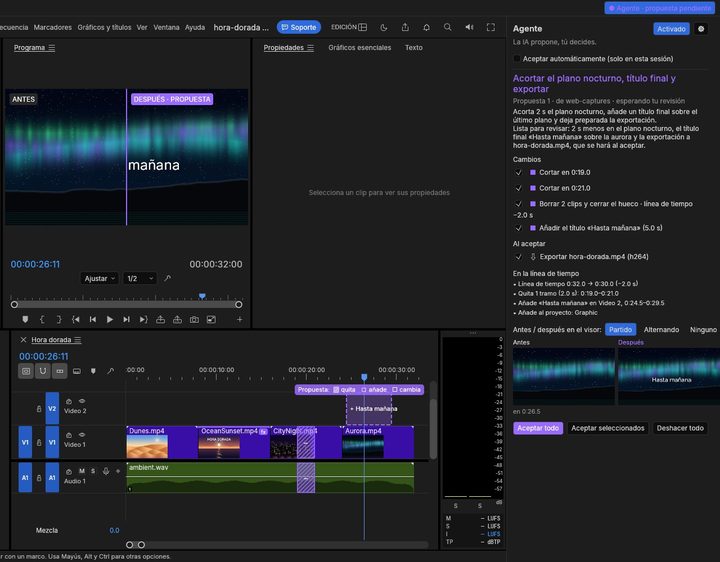Open Program monitor settings wrench
The image size is (720, 562).
point(168,278)
